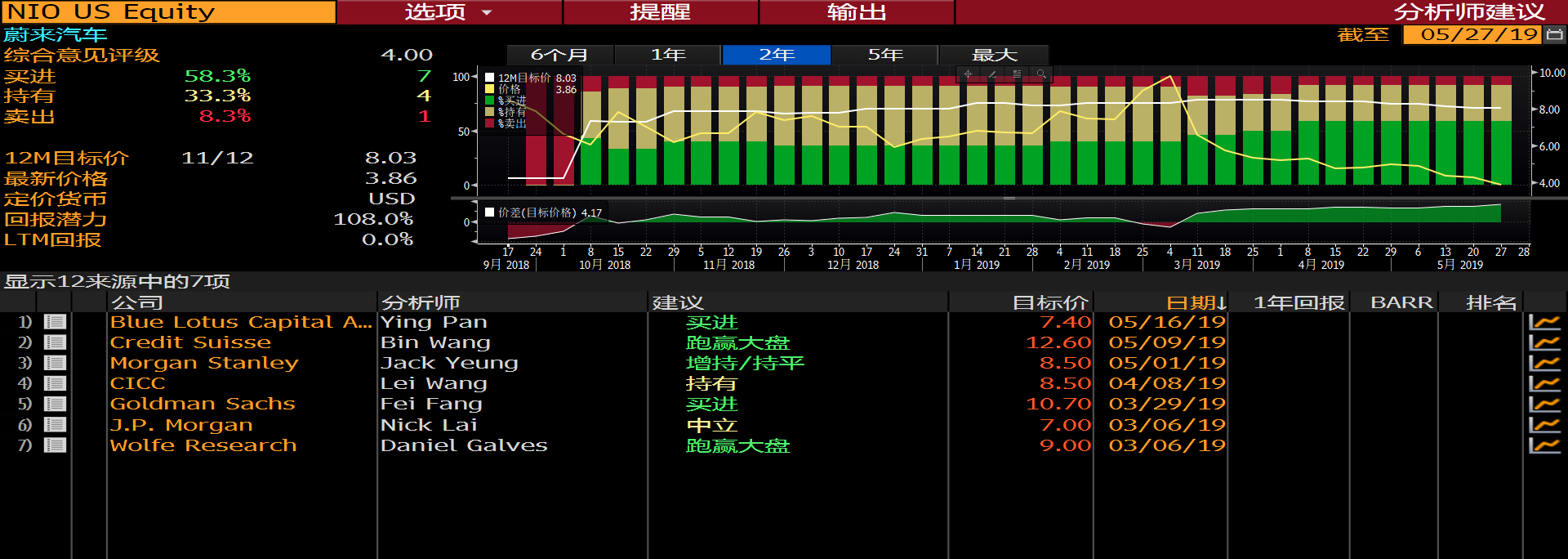The height and width of the screenshot is (559, 1568).
Task: Open the Wolfe Research company link
Action: tap(203, 445)
